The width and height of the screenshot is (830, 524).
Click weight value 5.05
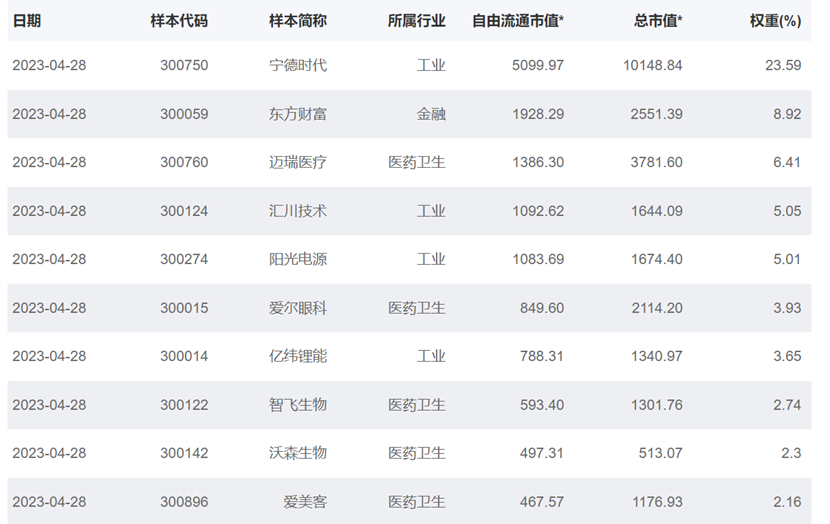(x=787, y=211)
